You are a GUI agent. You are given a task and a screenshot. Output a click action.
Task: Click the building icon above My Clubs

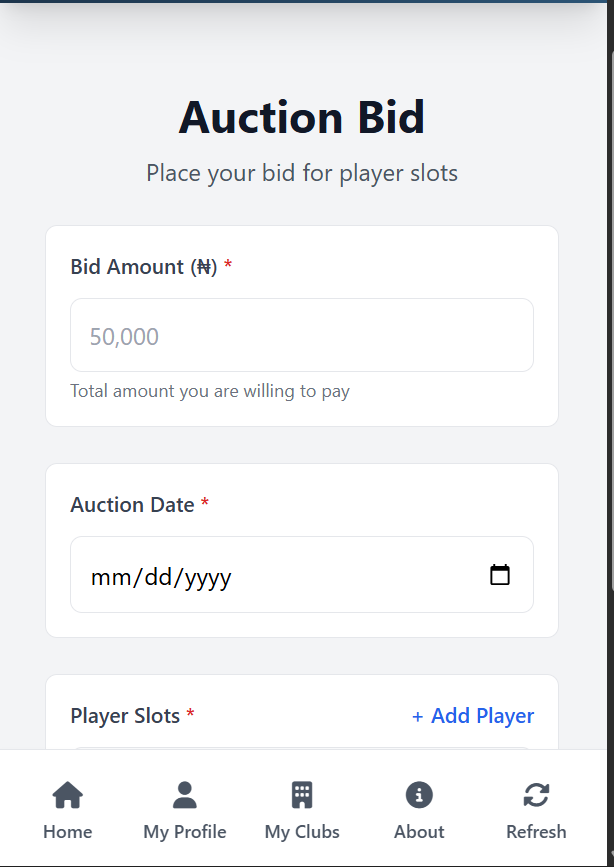click(x=302, y=794)
